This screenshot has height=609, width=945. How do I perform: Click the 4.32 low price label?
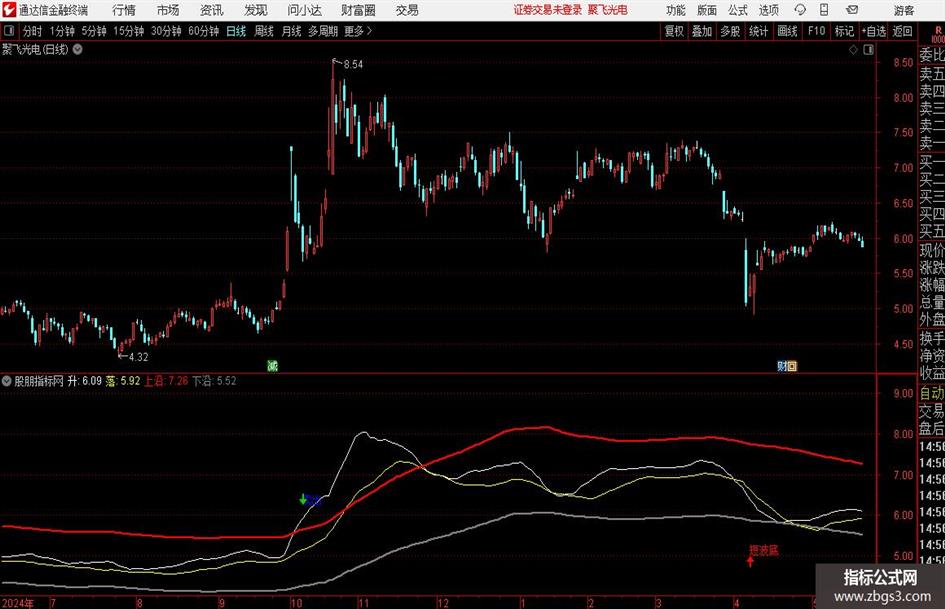coord(139,357)
